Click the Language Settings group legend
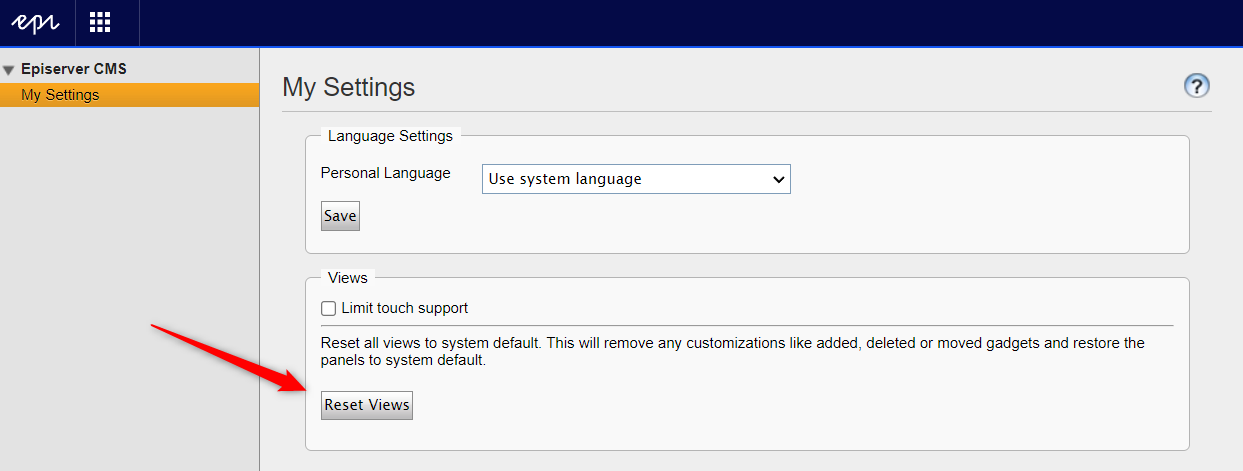Viewport: 1243px width, 471px height. point(390,136)
